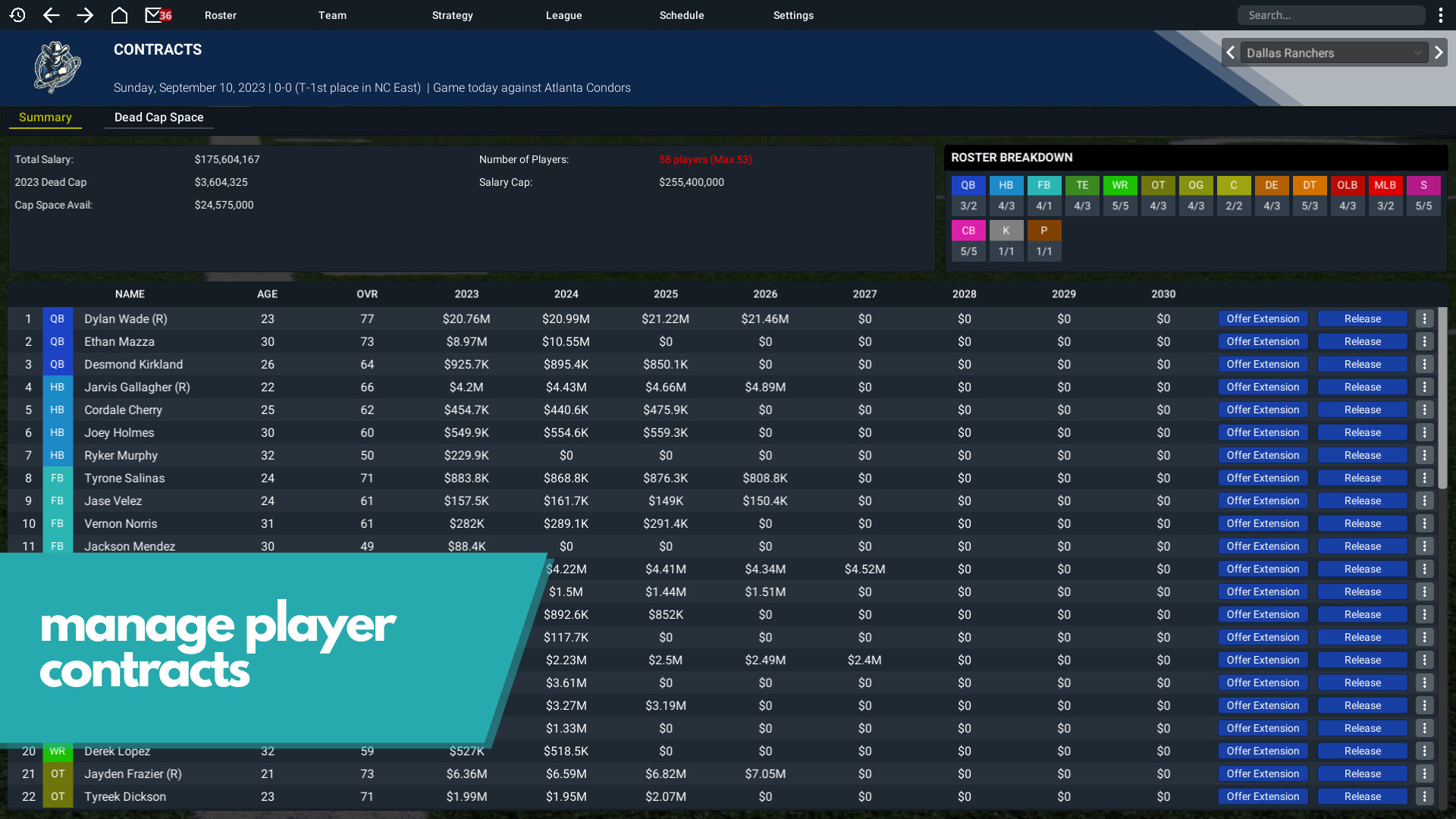1456x819 pixels.
Task: Switch to the next team using the right chevron
Action: click(1438, 53)
